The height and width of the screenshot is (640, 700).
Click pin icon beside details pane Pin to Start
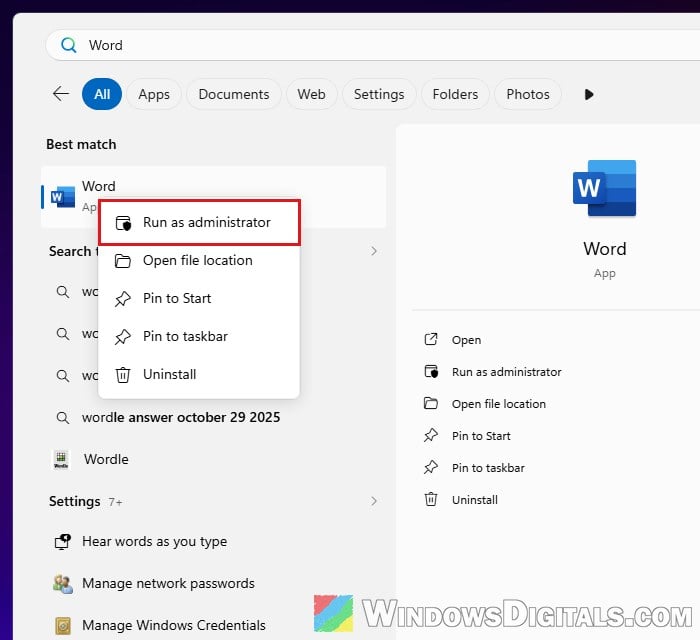click(431, 435)
